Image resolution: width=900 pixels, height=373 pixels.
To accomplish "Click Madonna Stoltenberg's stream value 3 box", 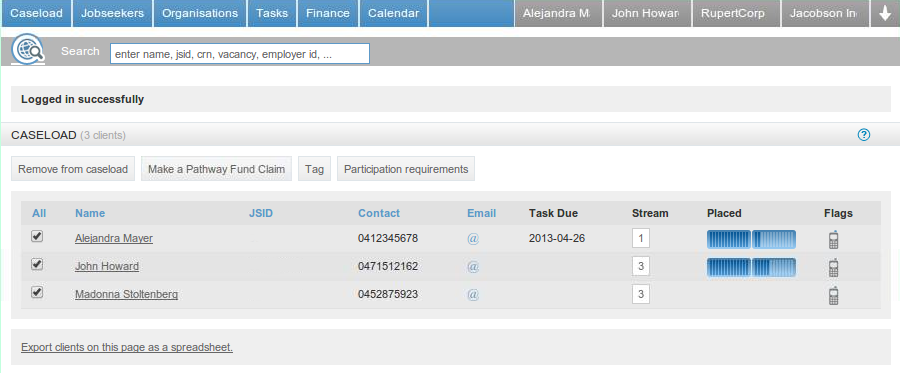I will click(x=641, y=294).
